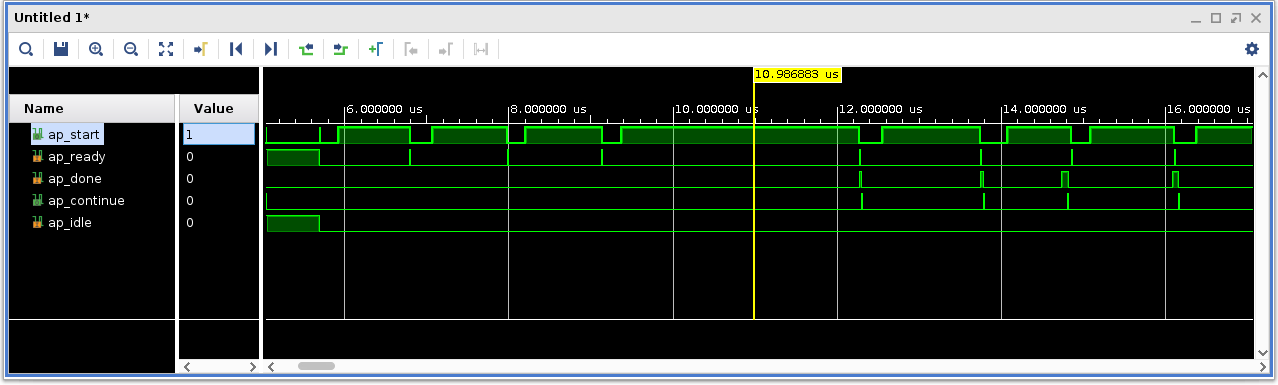This screenshot has width=1278, height=385.
Task: Click the ap_idle value 0
Action: coord(190,222)
